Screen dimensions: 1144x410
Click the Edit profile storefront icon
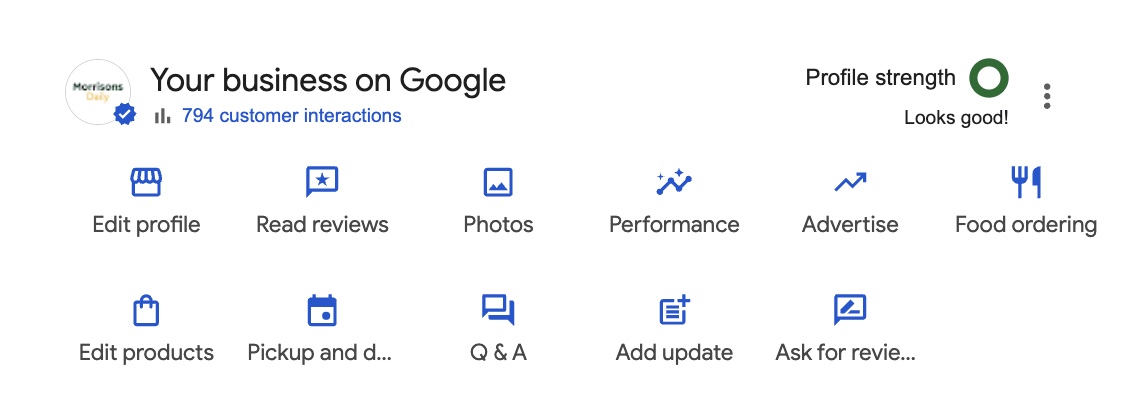click(x=146, y=183)
